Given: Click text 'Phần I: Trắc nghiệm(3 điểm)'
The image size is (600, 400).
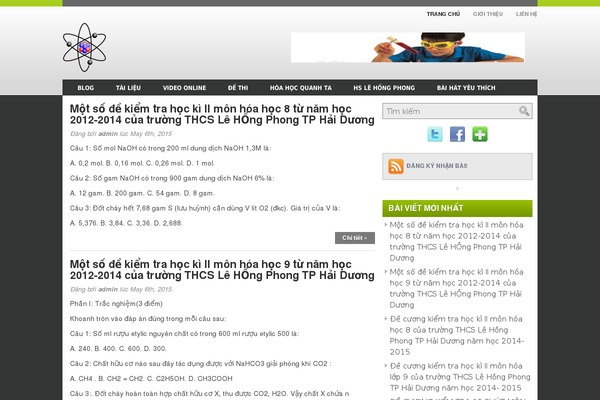Looking at the screenshot, I should coord(116,304).
